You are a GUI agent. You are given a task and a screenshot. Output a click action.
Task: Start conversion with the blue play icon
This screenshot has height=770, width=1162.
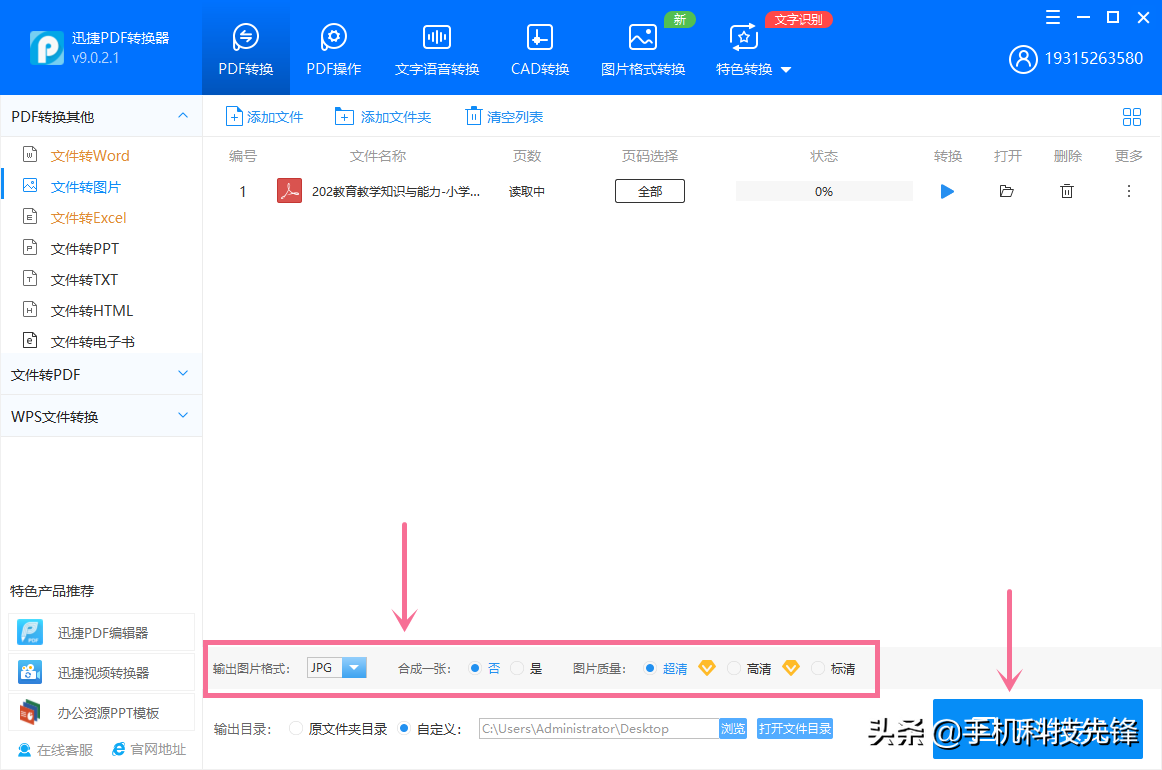coord(947,191)
